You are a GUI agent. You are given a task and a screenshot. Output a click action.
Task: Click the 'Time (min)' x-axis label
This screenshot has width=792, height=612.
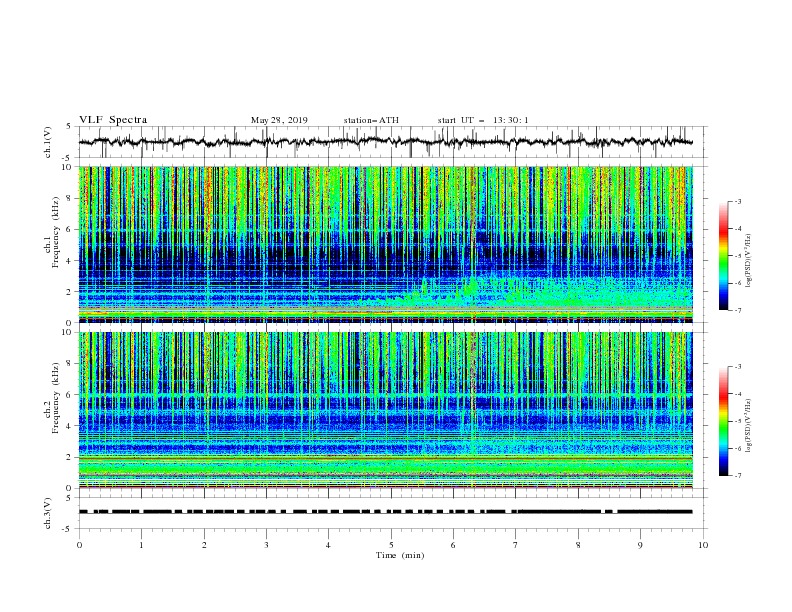(400, 555)
